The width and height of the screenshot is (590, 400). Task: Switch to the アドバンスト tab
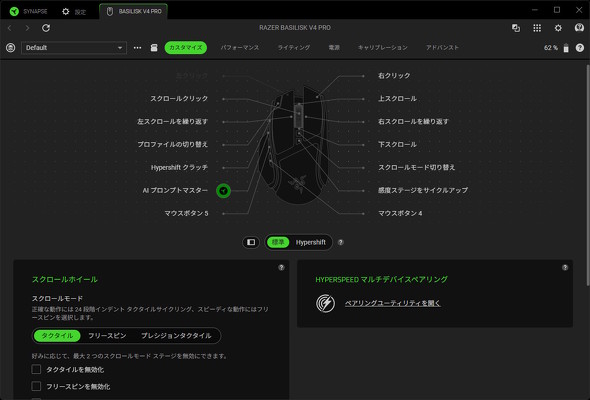(x=442, y=48)
